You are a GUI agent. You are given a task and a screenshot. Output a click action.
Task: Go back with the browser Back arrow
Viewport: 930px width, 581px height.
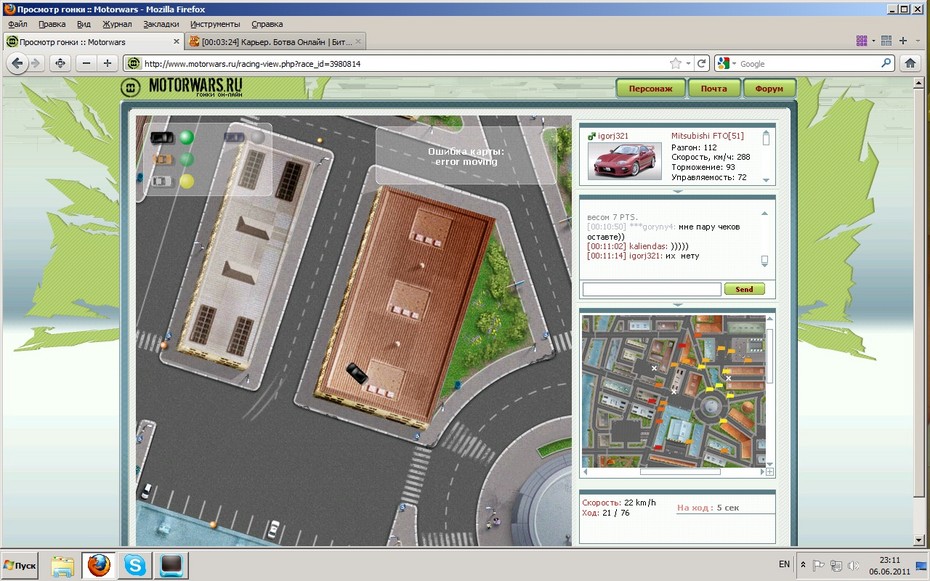click(17, 63)
